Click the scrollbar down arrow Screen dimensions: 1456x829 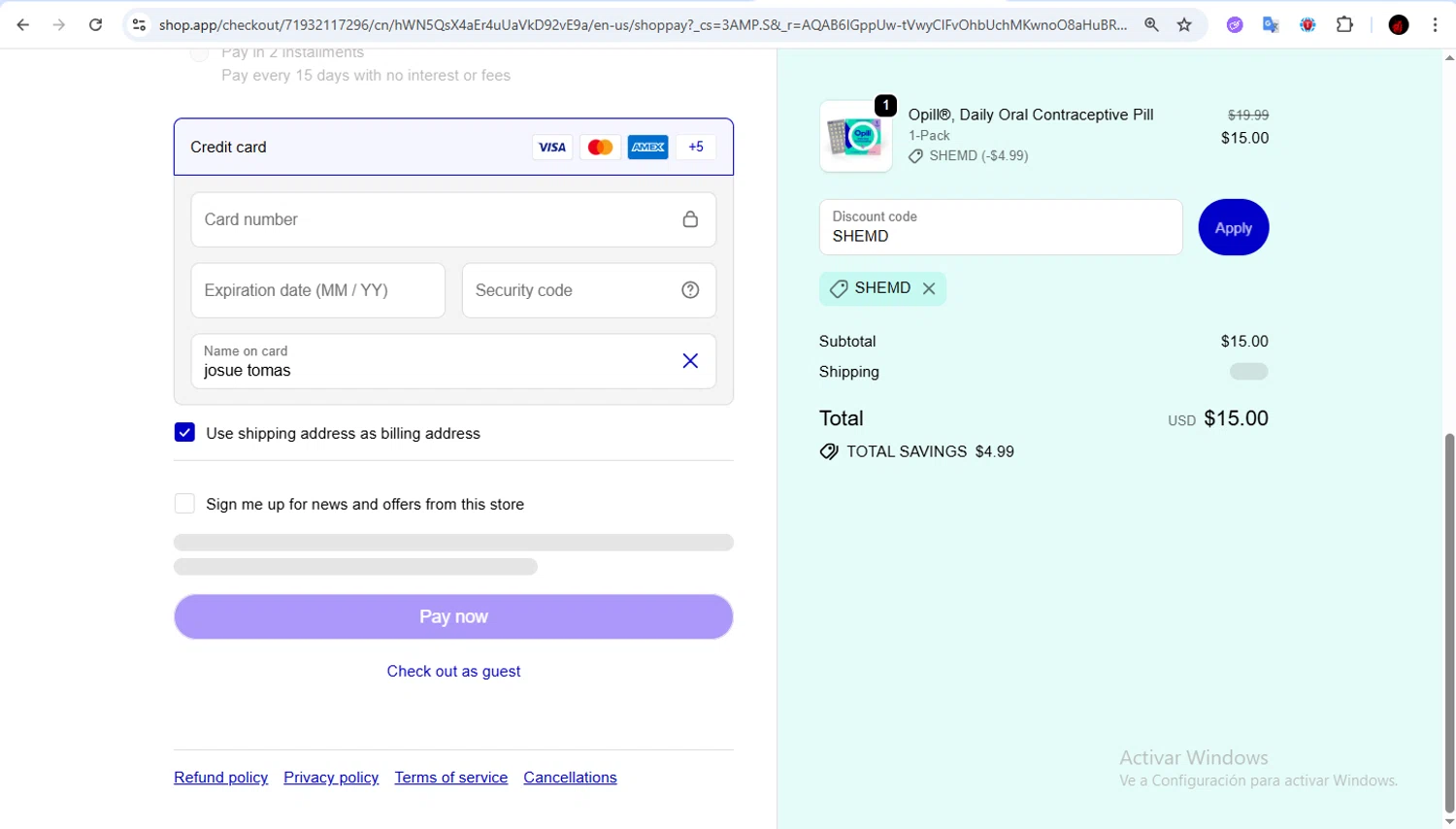tap(1449, 821)
